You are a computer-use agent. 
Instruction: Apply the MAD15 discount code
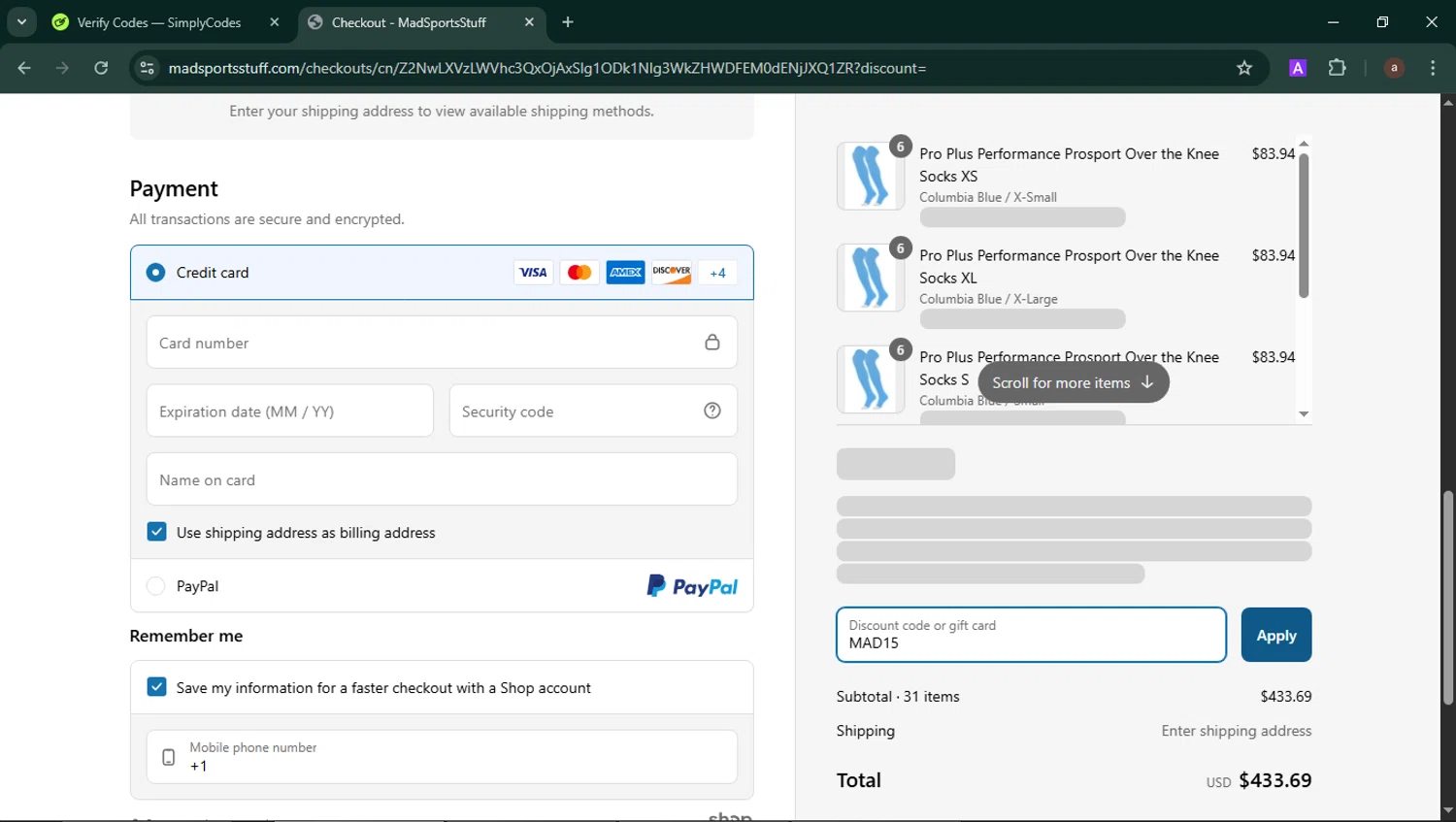click(1276, 635)
